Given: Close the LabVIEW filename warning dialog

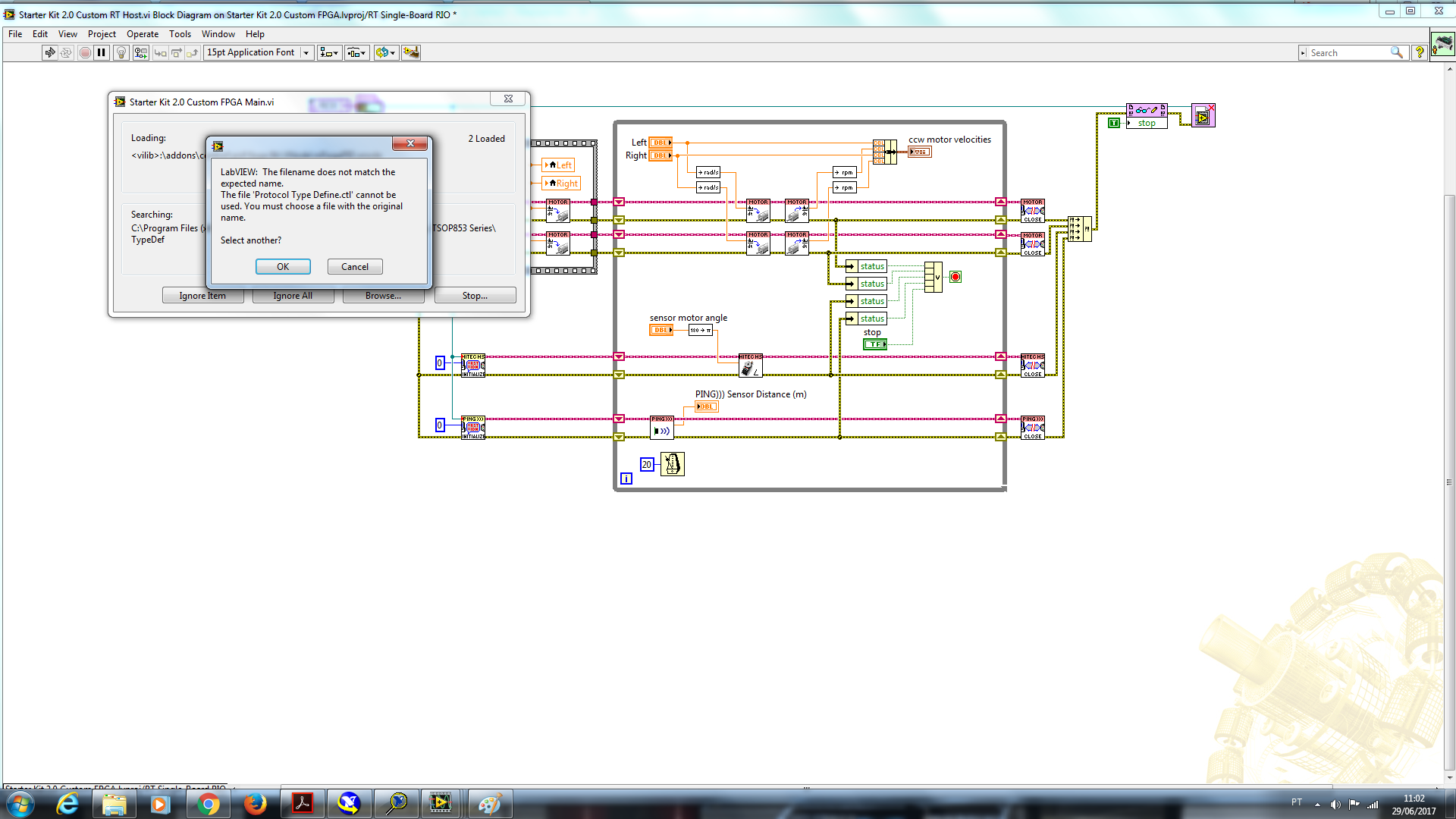Looking at the screenshot, I should (410, 143).
